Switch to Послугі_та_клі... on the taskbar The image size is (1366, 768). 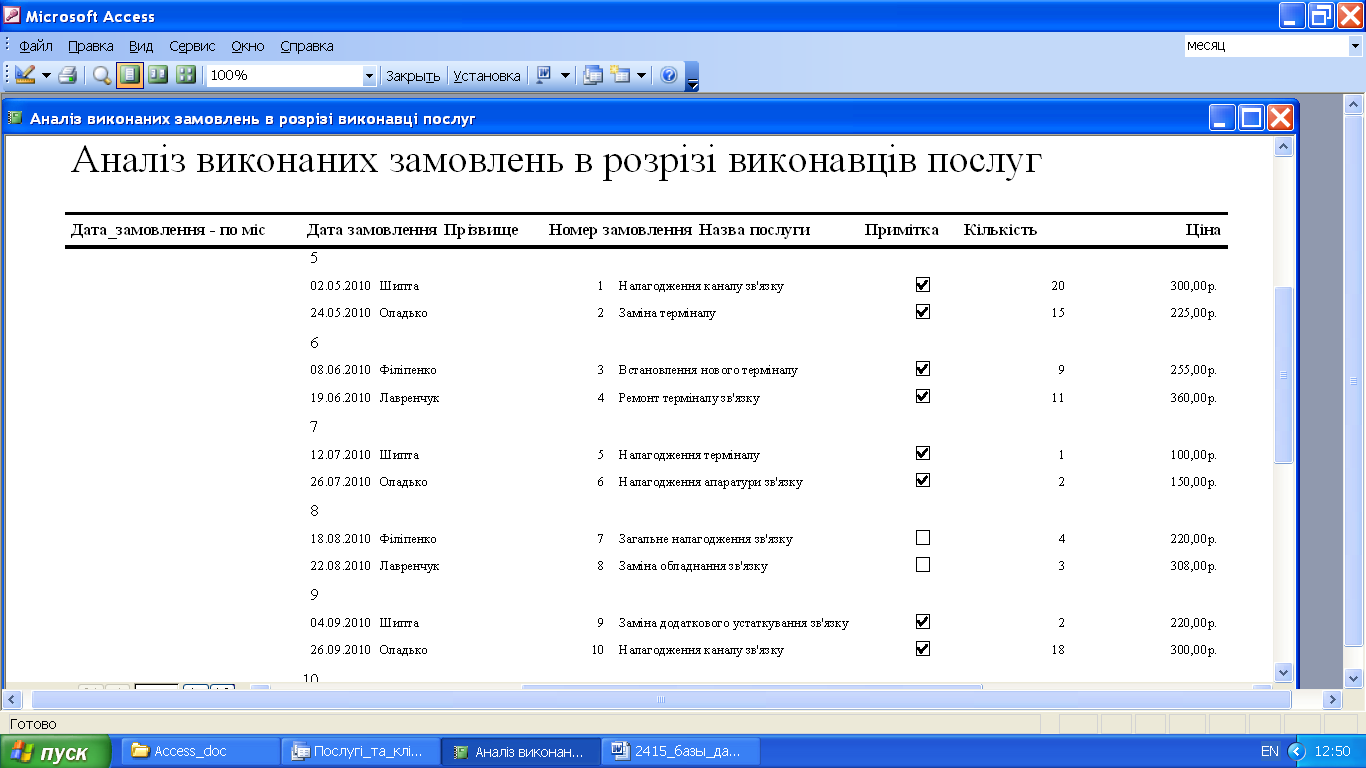point(362,751)
